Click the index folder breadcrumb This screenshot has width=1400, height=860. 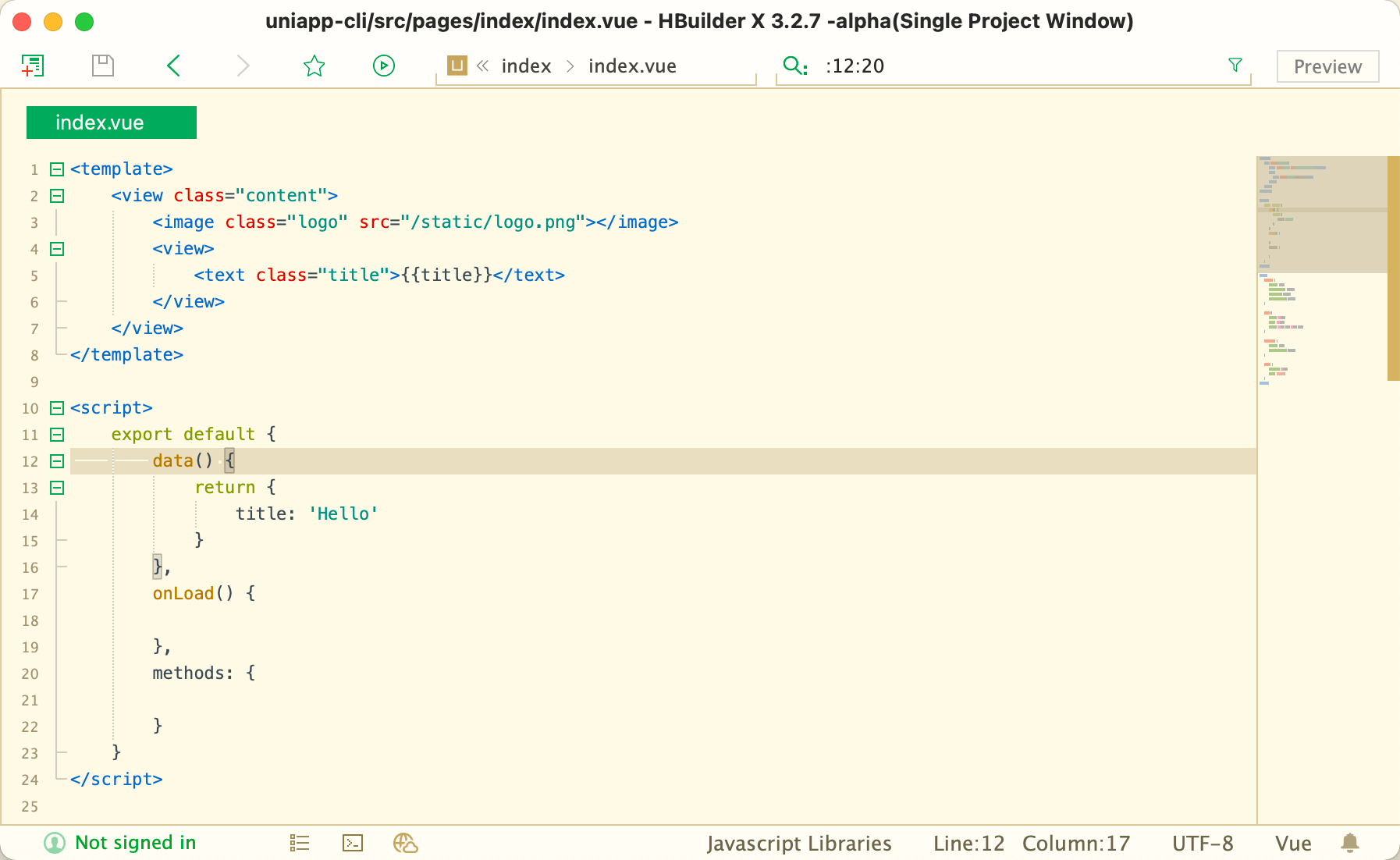[526, 66]
